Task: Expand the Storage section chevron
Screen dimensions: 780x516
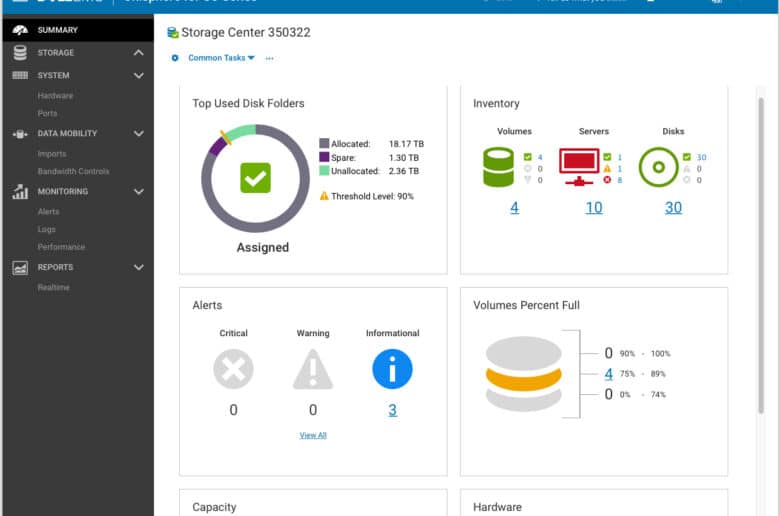Action: coord(139,53)
